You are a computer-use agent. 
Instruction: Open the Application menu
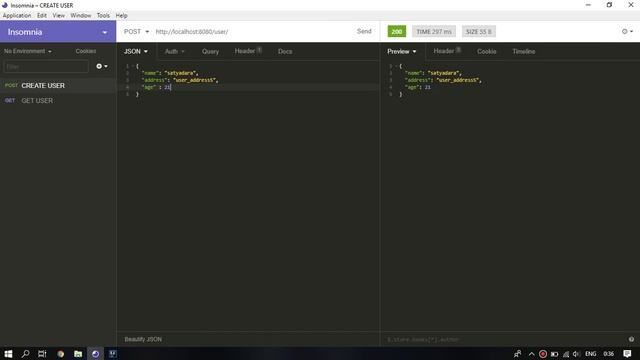click(x=17, y=16)
